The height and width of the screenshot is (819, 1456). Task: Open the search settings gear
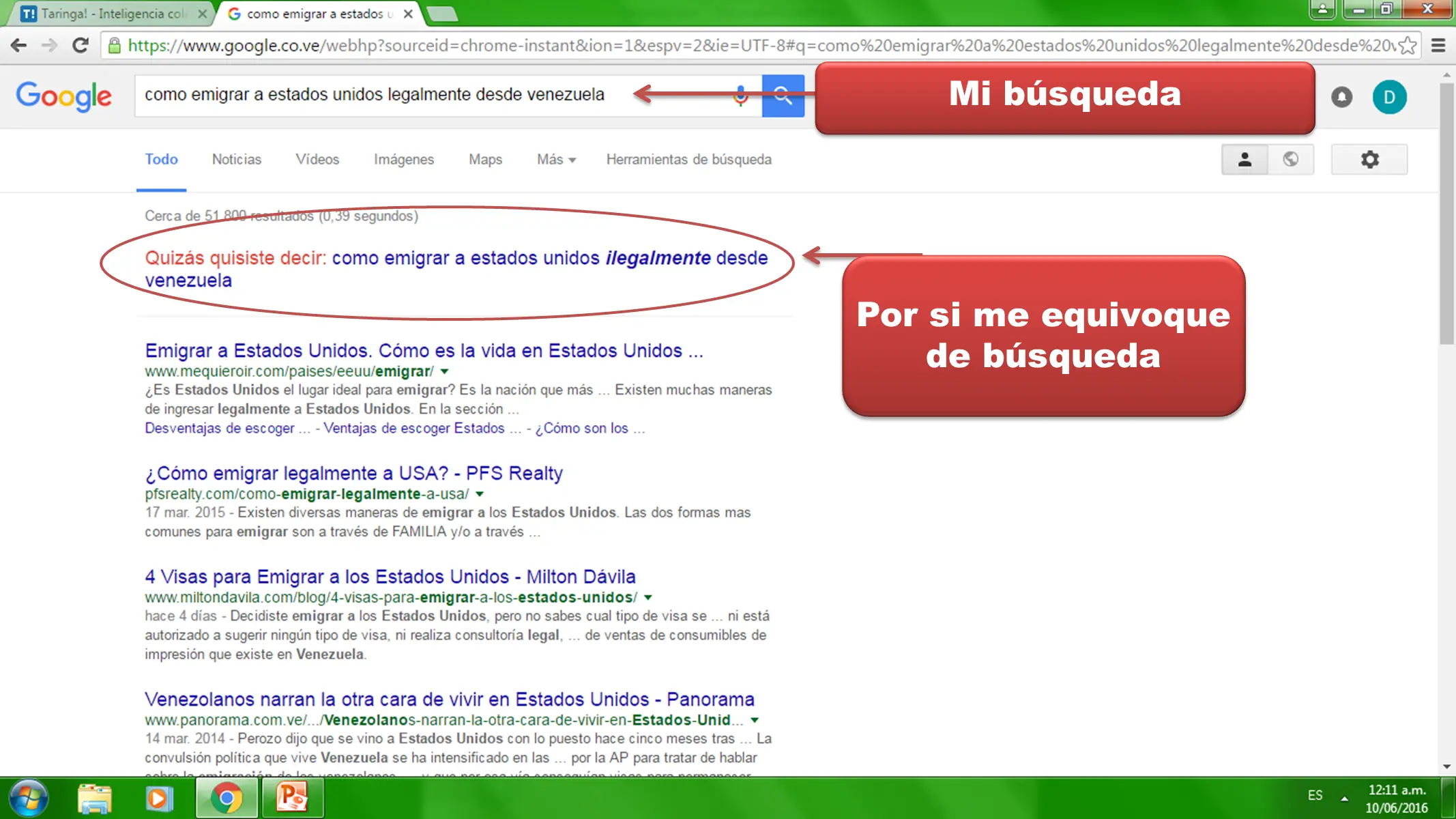click(x=1369, y=159)
